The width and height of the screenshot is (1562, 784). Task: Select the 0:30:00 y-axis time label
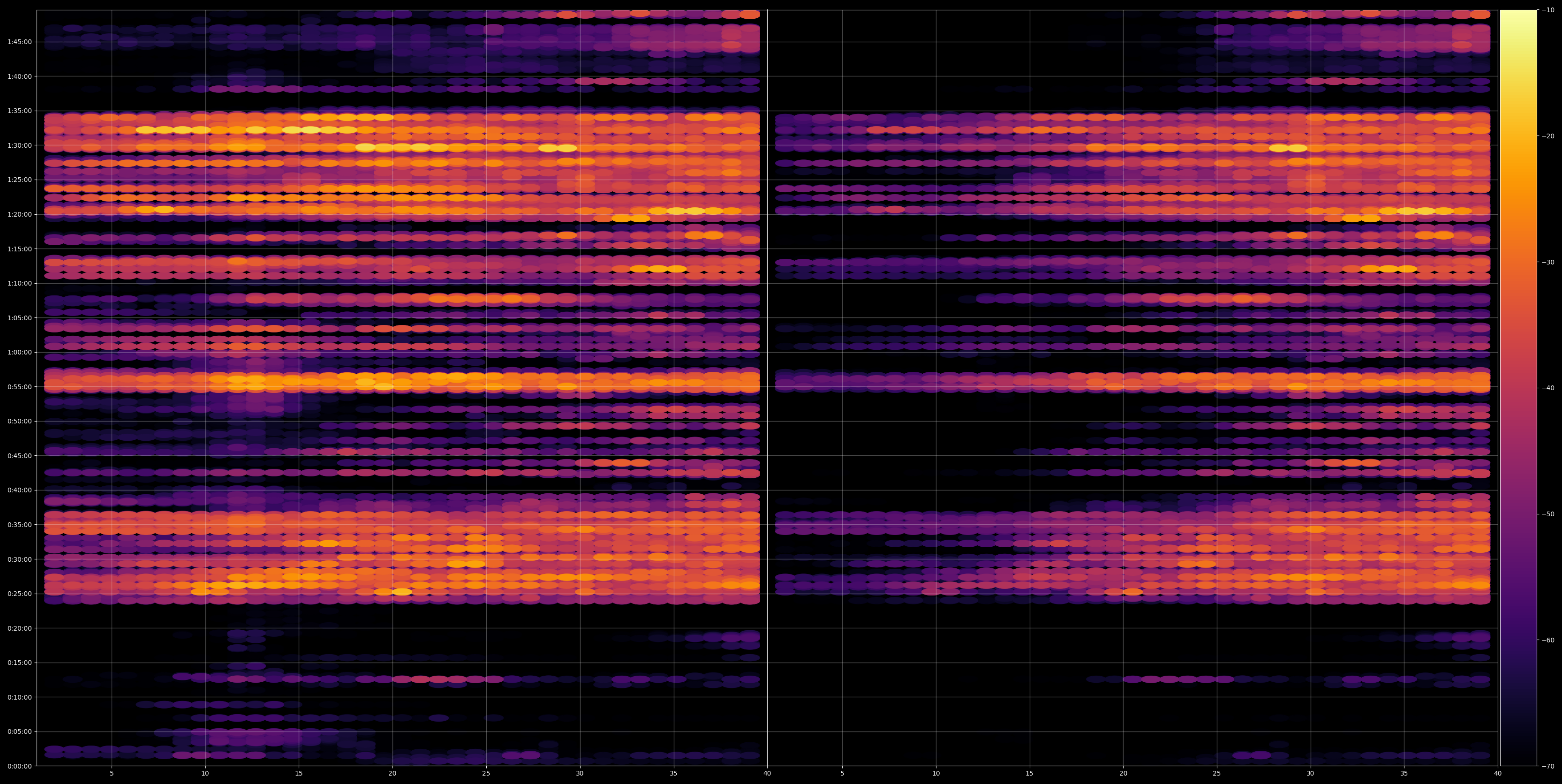(19, 559)
